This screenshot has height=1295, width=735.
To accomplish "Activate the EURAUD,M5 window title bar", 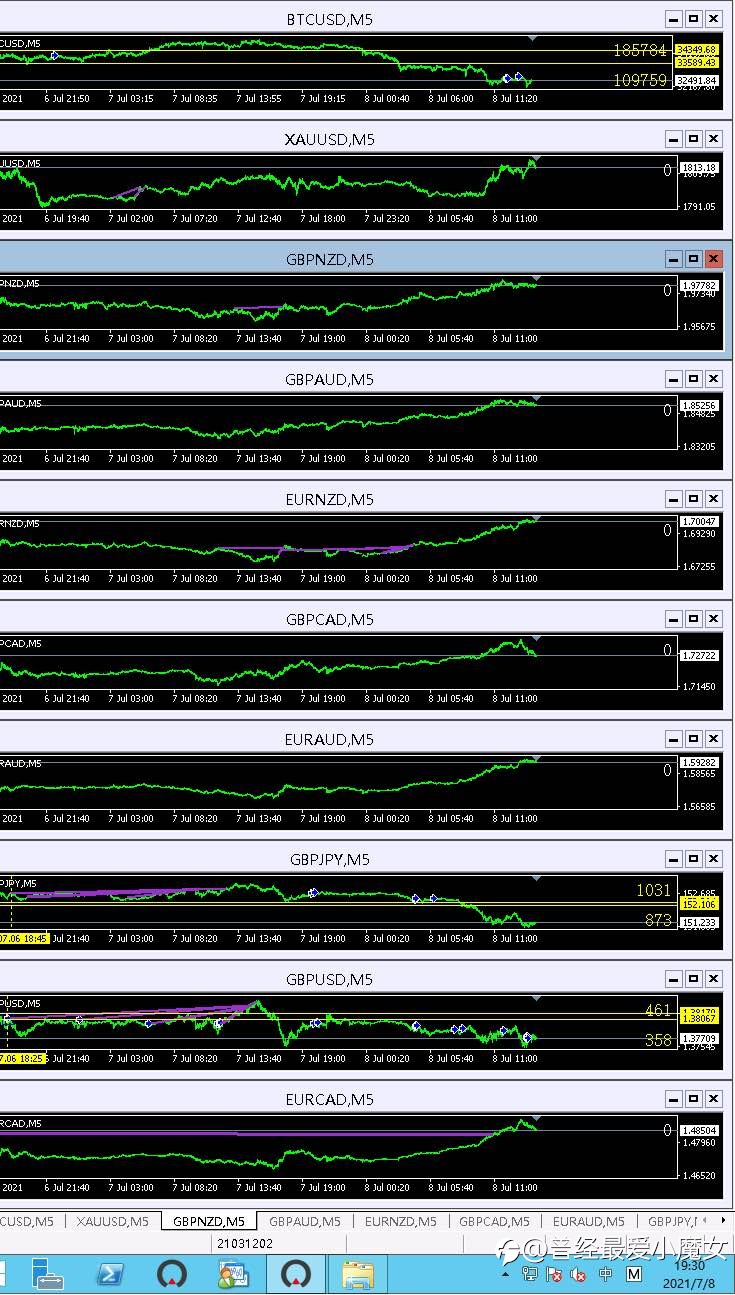I will point(330,739).
